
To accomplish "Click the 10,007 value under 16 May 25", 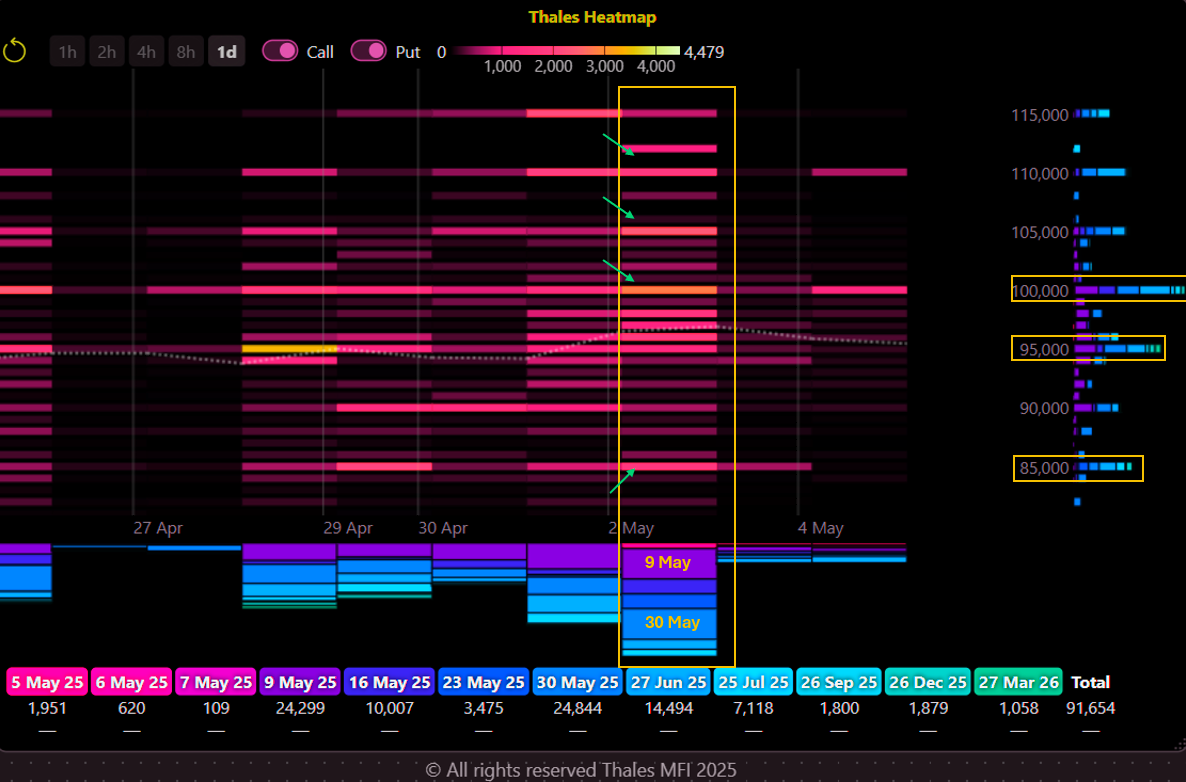I will pyautogui.click(x=390, y=709).
